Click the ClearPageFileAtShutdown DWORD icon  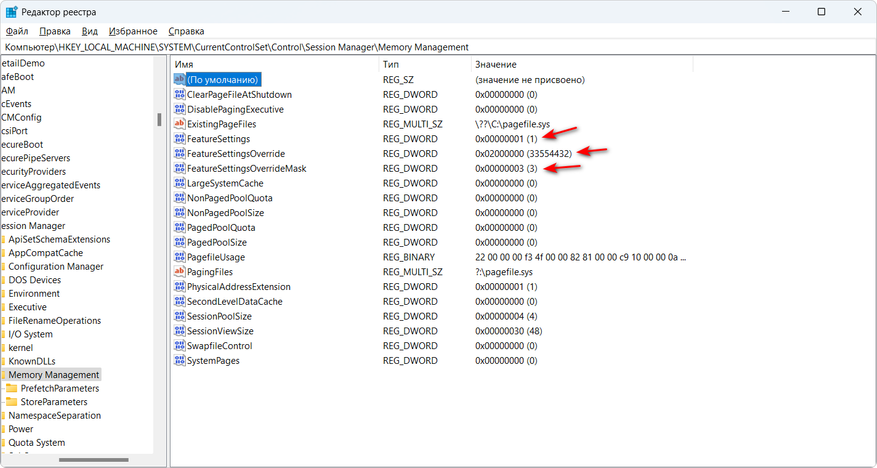coord(180,94)
